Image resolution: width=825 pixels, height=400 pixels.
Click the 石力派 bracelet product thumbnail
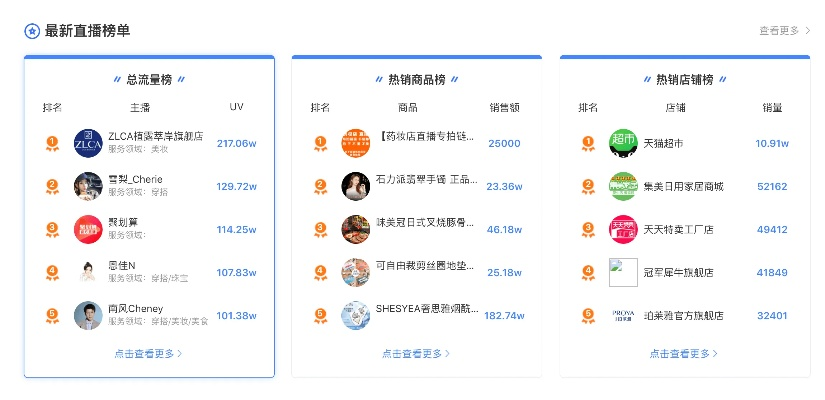click(x=355, y=186)
